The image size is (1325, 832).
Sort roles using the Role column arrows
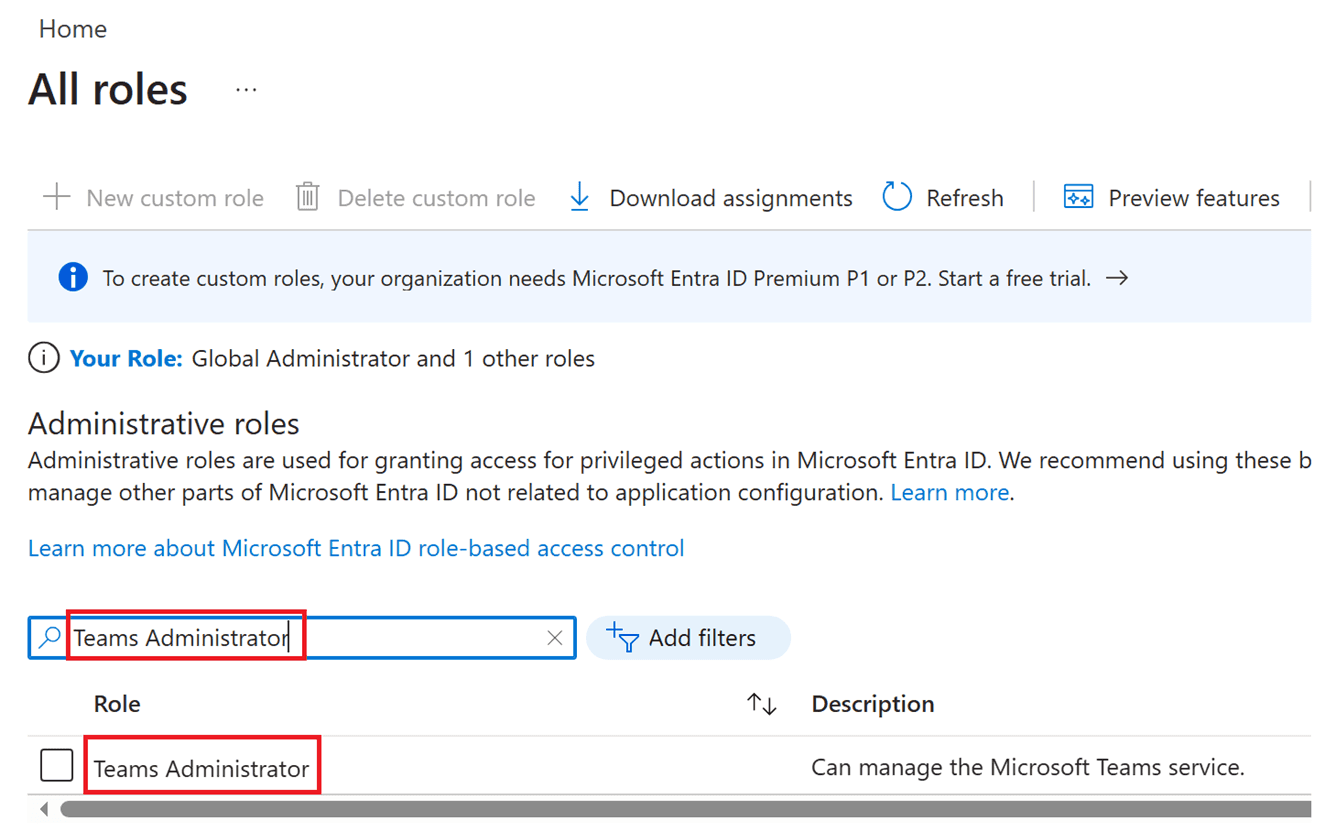tap(762, 704)
